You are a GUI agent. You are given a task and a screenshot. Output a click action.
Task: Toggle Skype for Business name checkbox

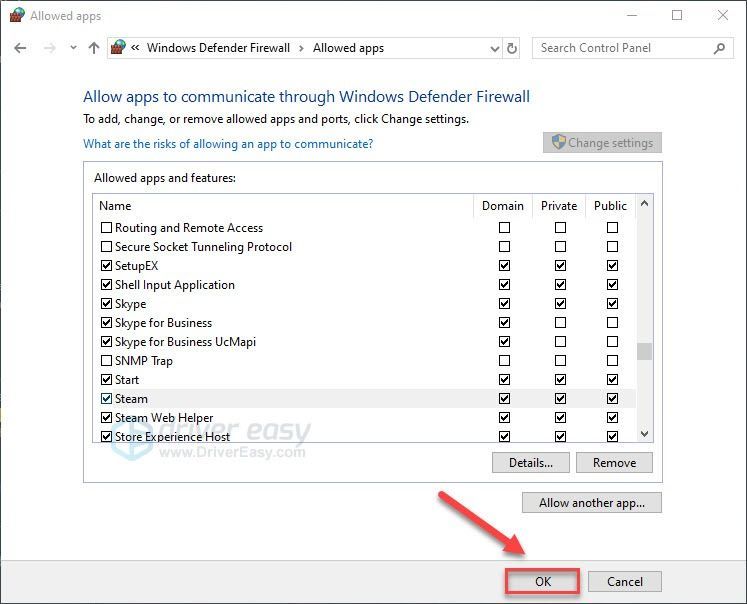(x=106, y=323)
